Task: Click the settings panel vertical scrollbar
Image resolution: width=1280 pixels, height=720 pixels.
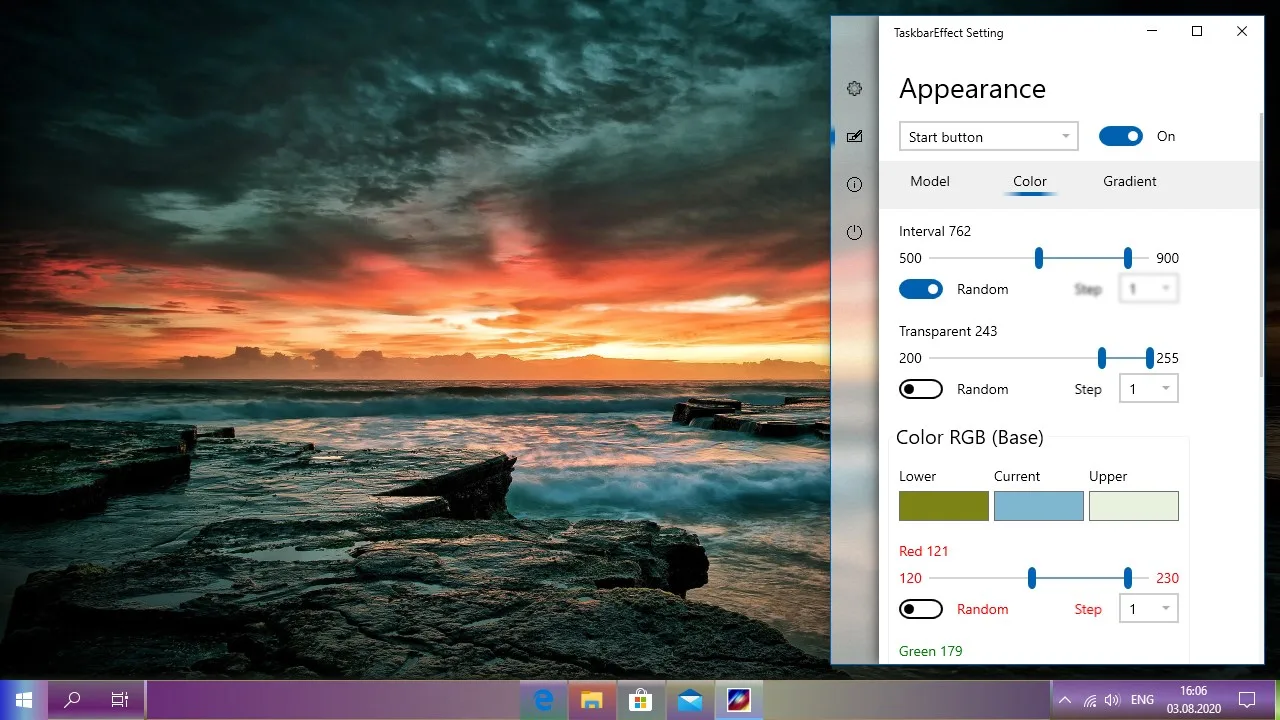Action: 1262,245
